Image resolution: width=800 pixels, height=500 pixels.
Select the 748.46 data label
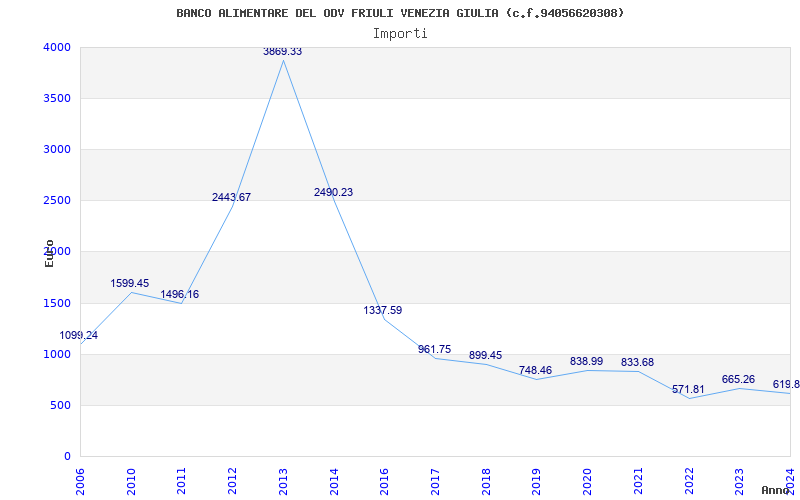(x=535, y=371)
